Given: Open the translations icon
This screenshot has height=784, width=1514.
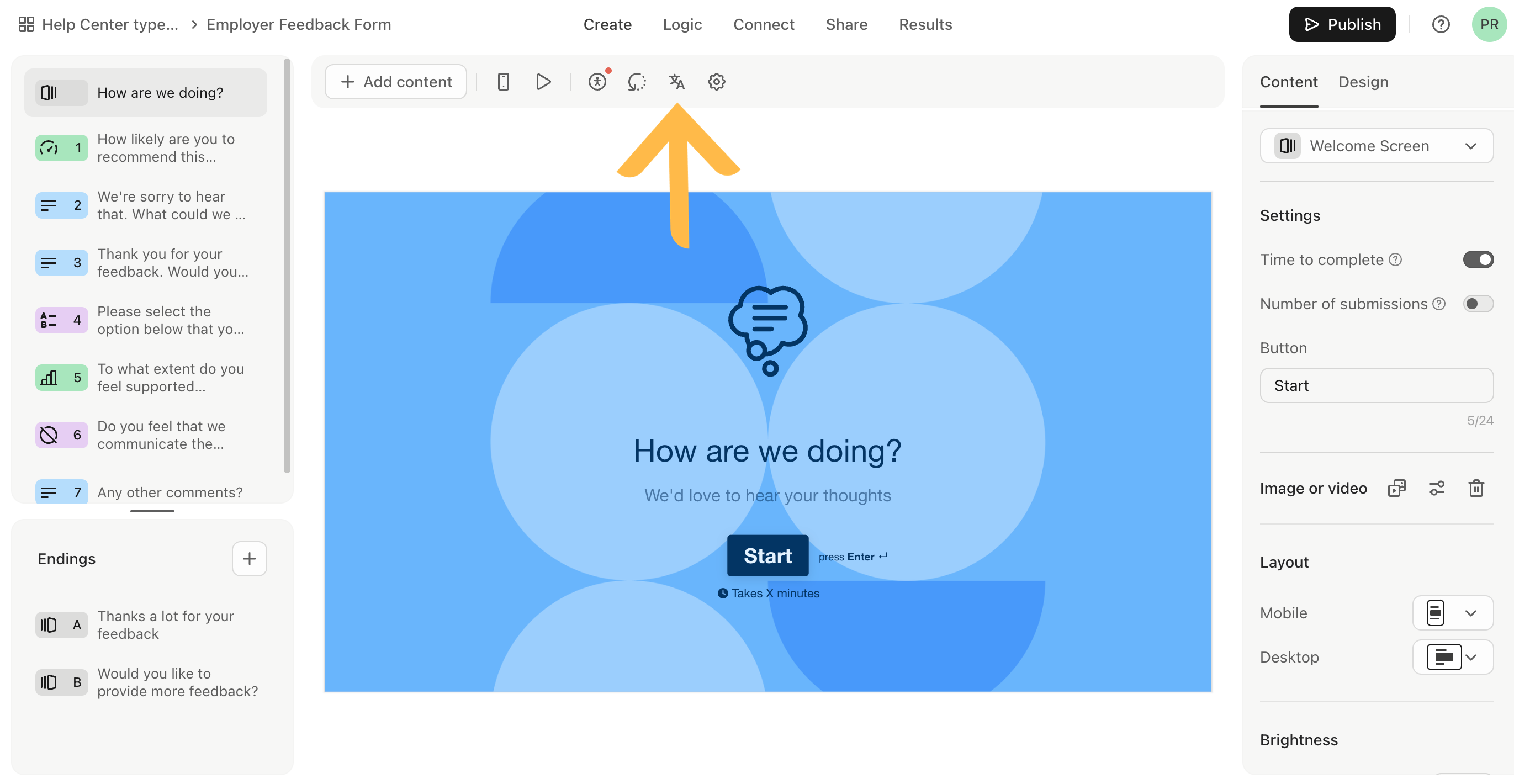Looking at the screenshot, I should [x=676, y=82].
